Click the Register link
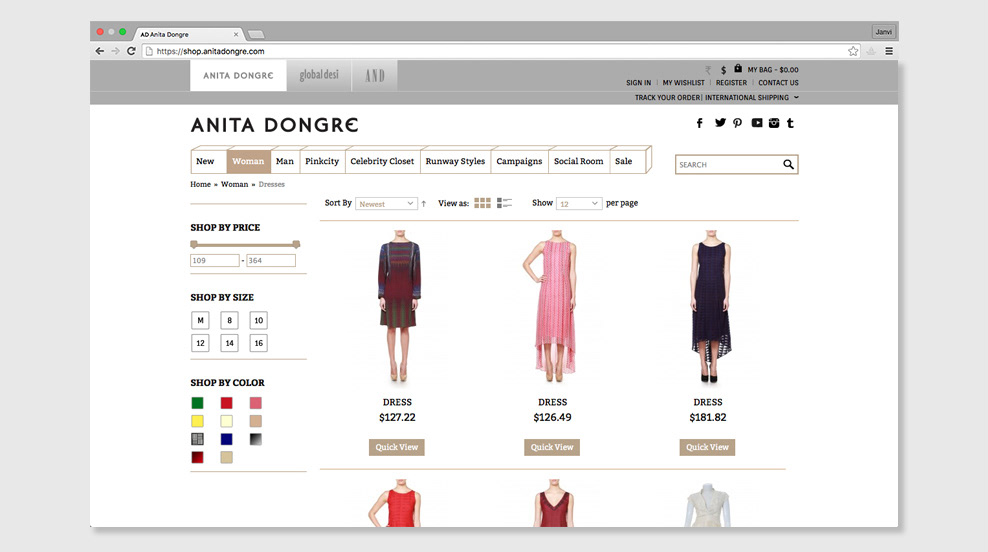Screen dimensions: 988x552 [731, 83]
